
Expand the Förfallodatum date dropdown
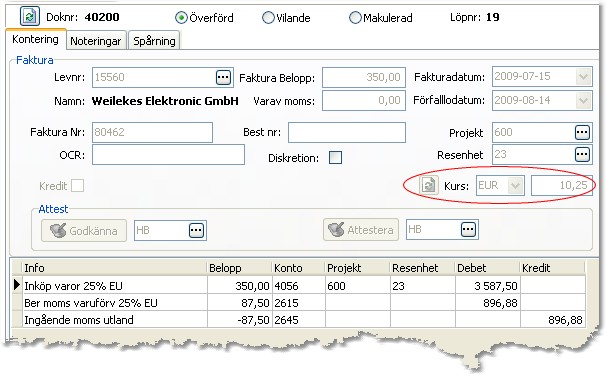pos(583,101)
